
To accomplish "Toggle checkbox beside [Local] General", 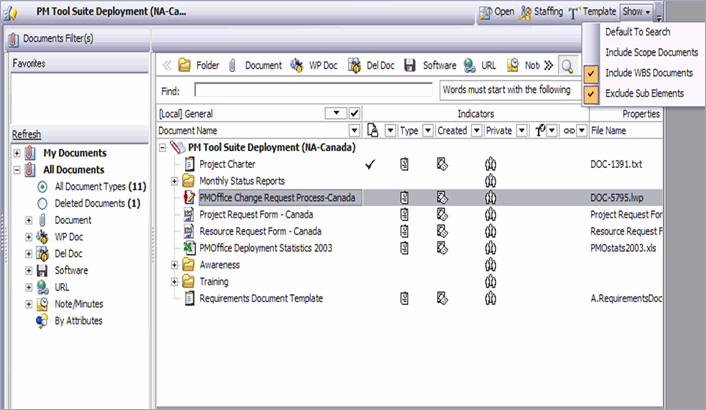I will click(x=354, y=113).
